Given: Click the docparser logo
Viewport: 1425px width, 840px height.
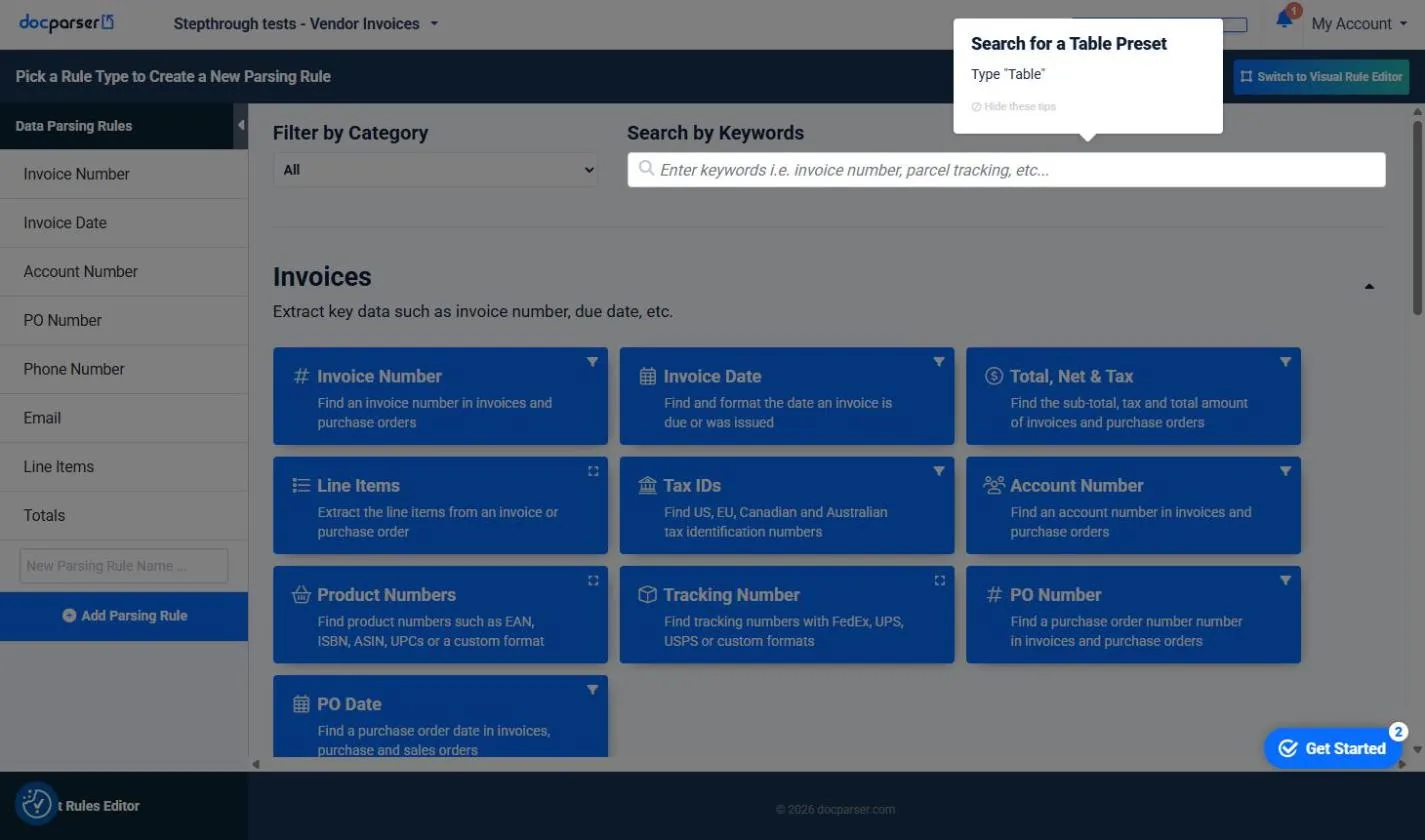Looking at the screenshot, I should tap(66, 22).
